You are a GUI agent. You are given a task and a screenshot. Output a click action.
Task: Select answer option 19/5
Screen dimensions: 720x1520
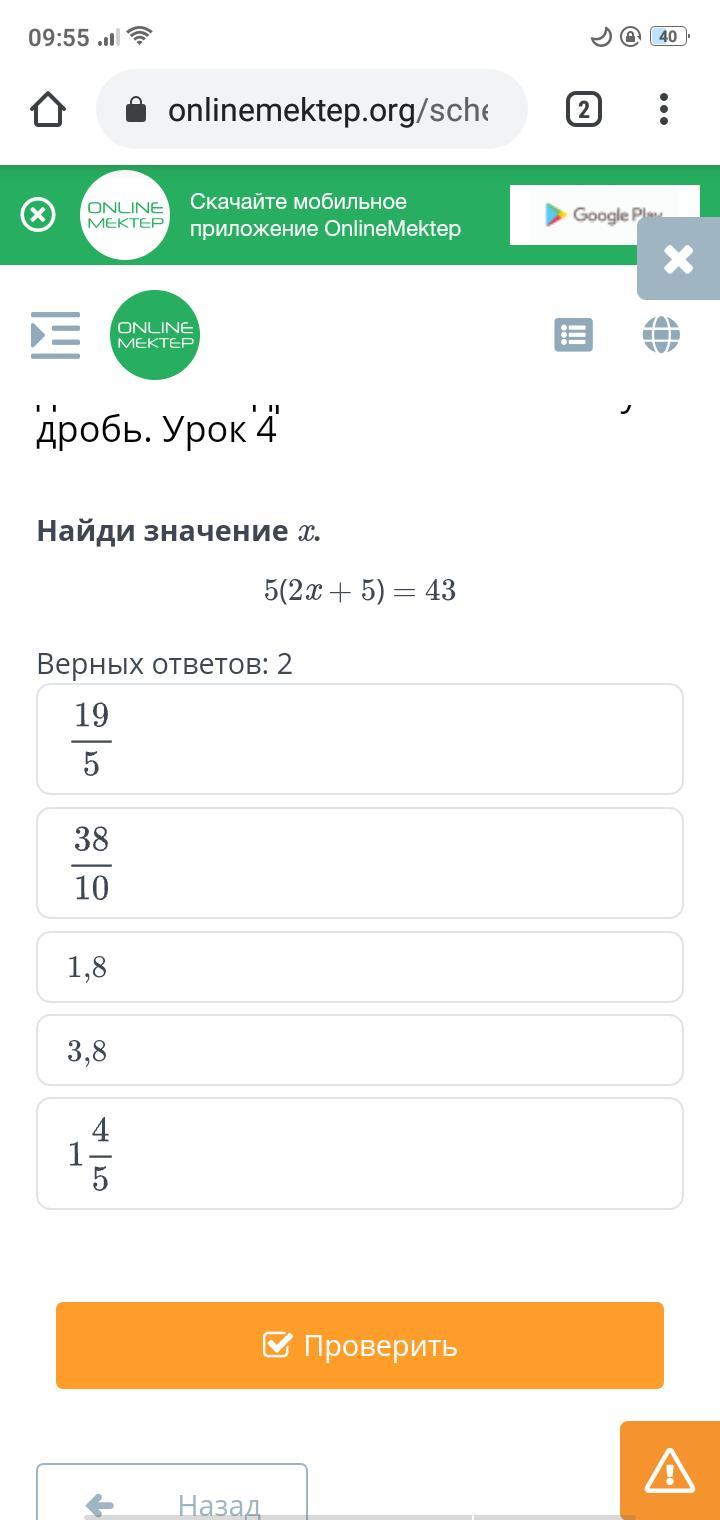(360, 739)
